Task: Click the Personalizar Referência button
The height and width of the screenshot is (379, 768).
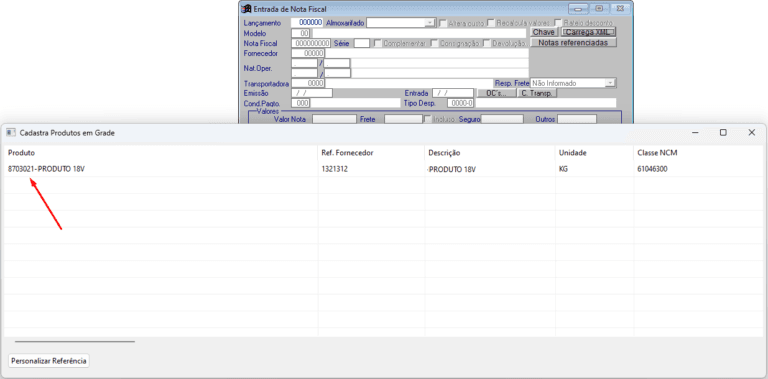Action: tap(49, 361)
